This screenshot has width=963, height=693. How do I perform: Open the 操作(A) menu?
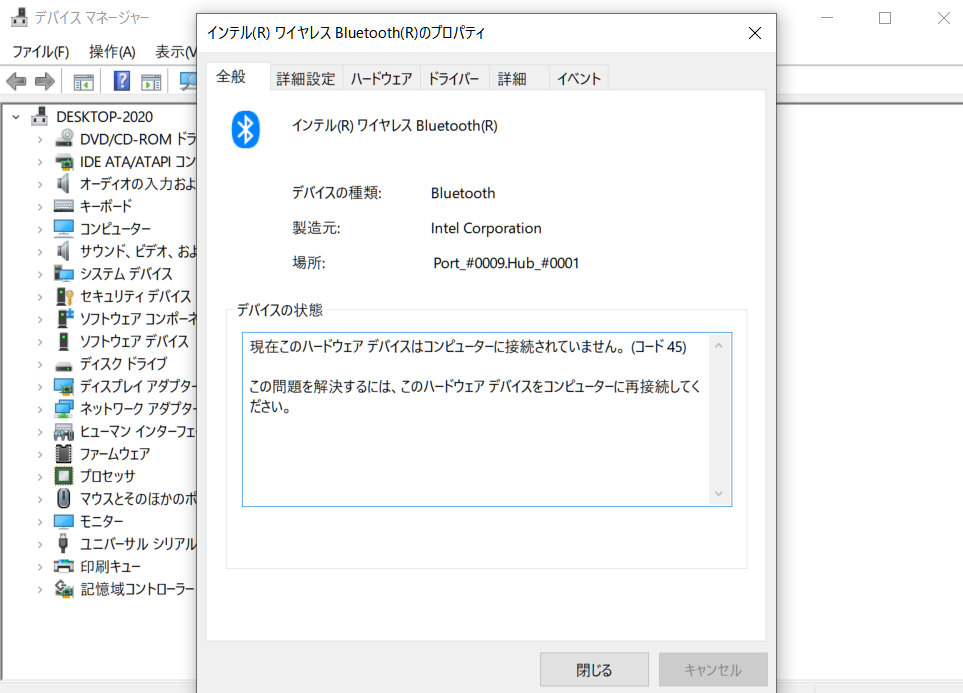[112, 52]
